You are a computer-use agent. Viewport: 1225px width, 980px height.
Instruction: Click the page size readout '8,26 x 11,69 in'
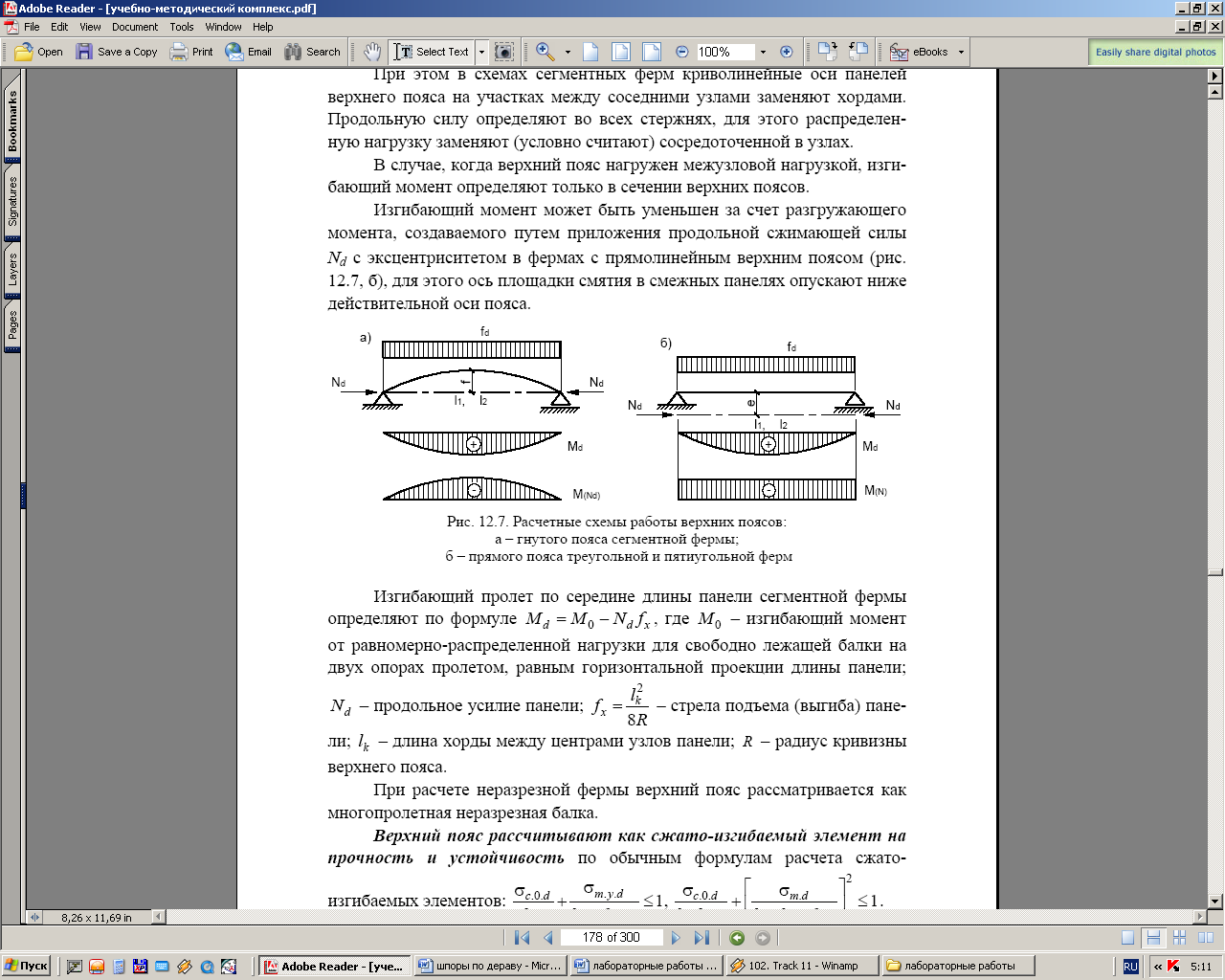97,917
